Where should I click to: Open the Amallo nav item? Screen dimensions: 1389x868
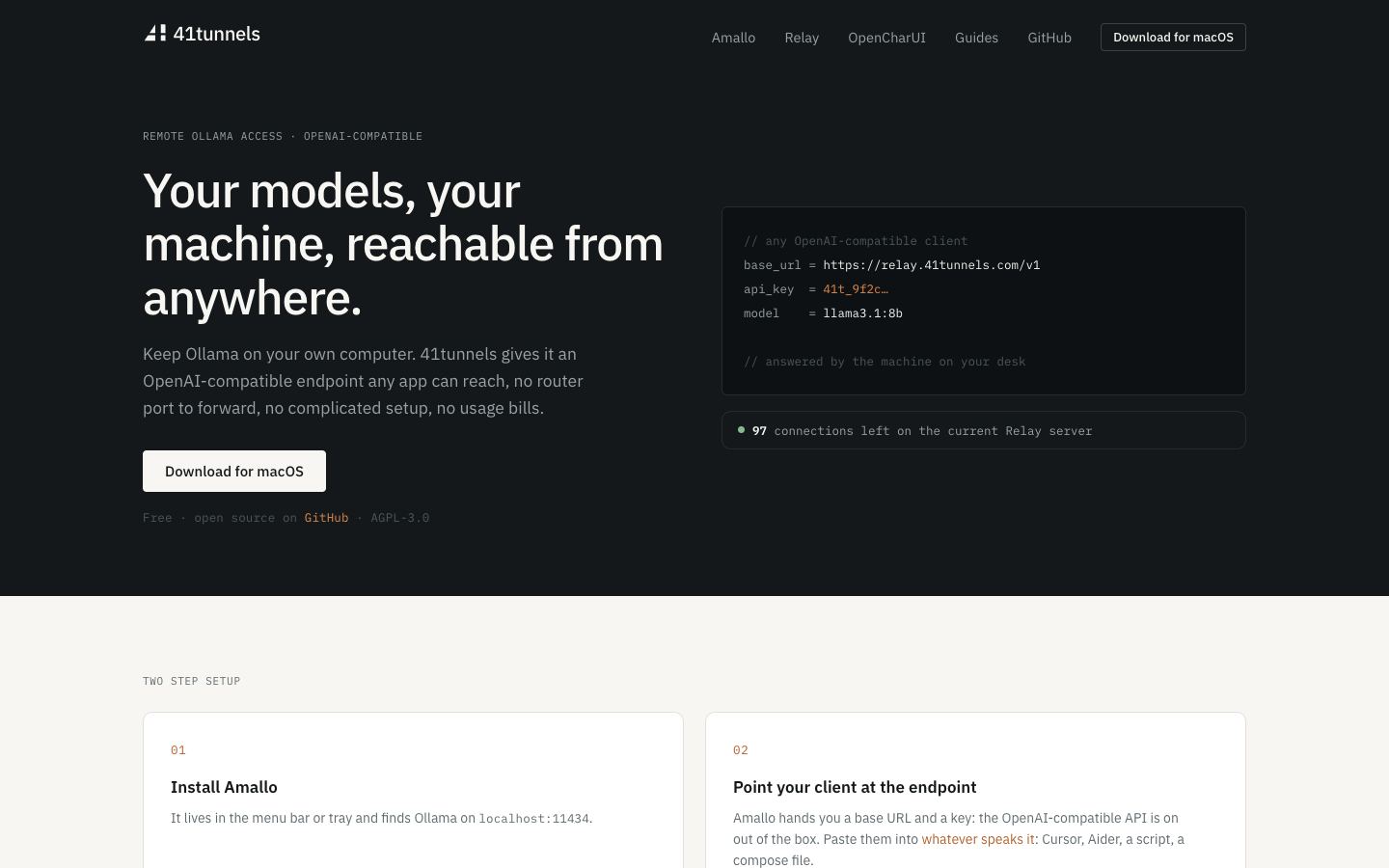tap(733, 38)
